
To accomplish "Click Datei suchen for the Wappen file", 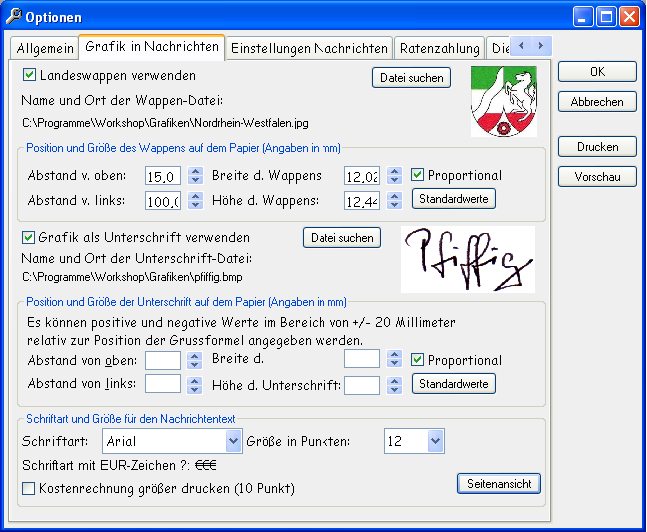I will coord(411,78).
